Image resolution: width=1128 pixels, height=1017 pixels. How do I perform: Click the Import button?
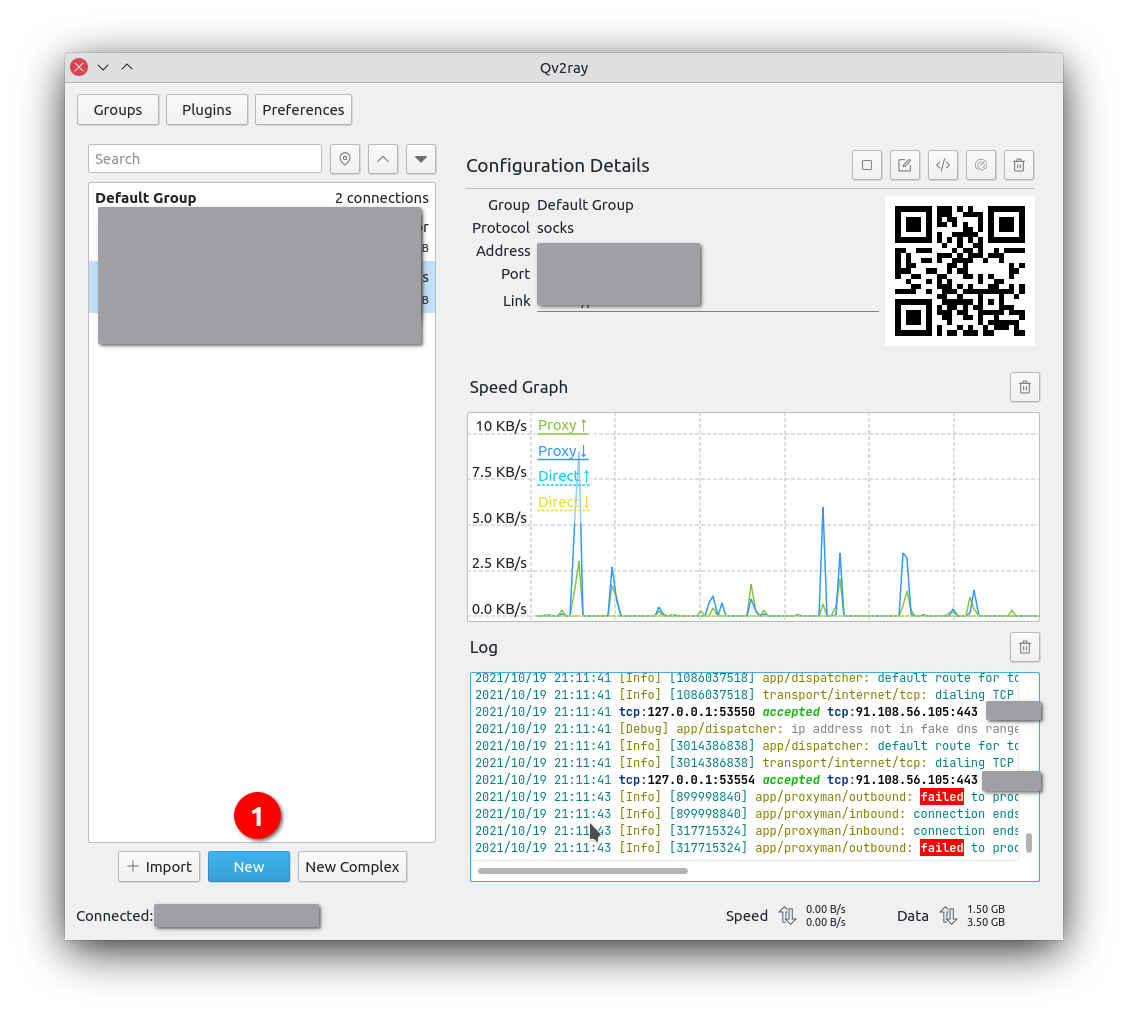coord(159,867)
